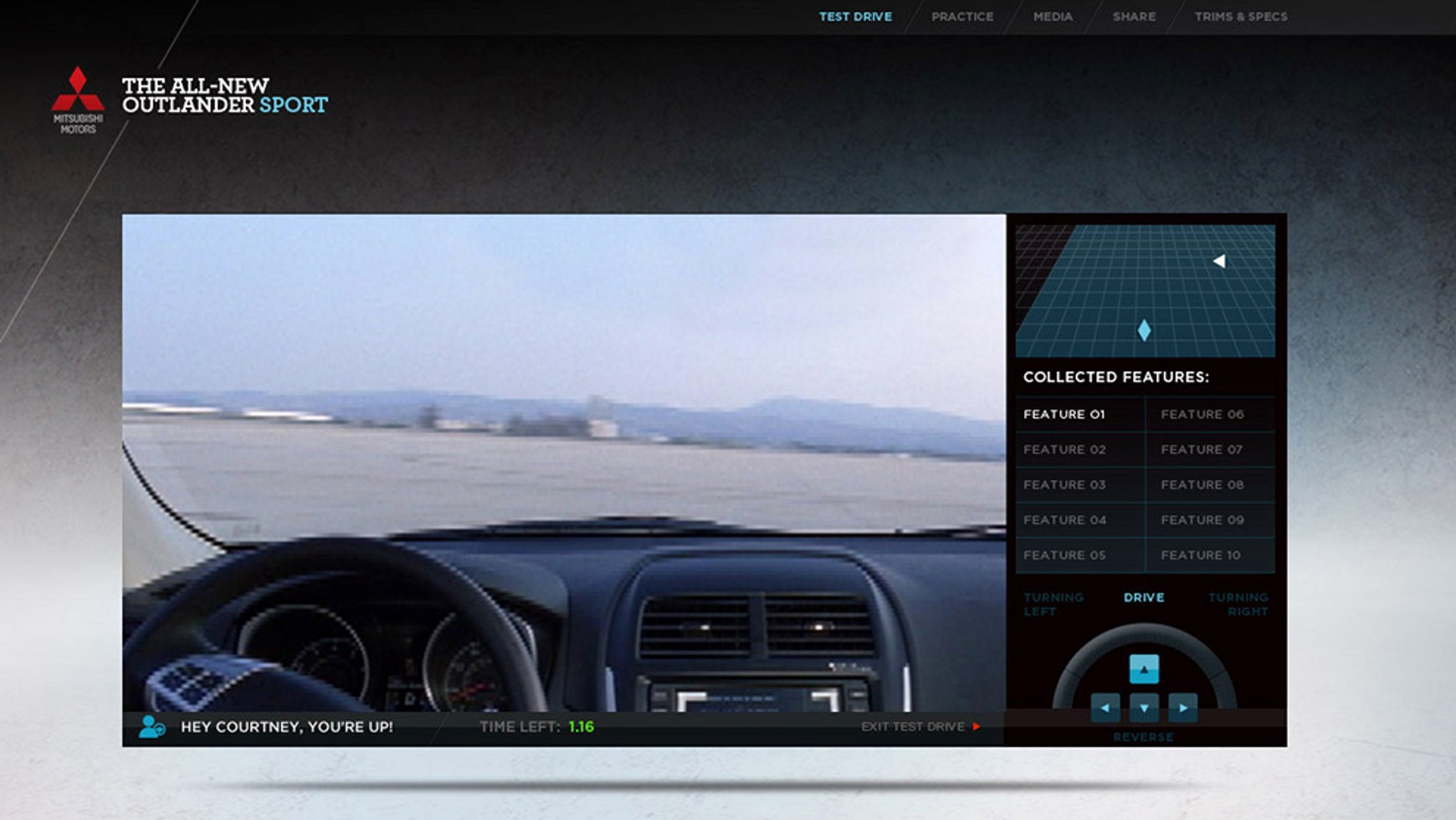Click the Outlander Sport title text
The image size is (1456, 820).
(x=224, y=95)
